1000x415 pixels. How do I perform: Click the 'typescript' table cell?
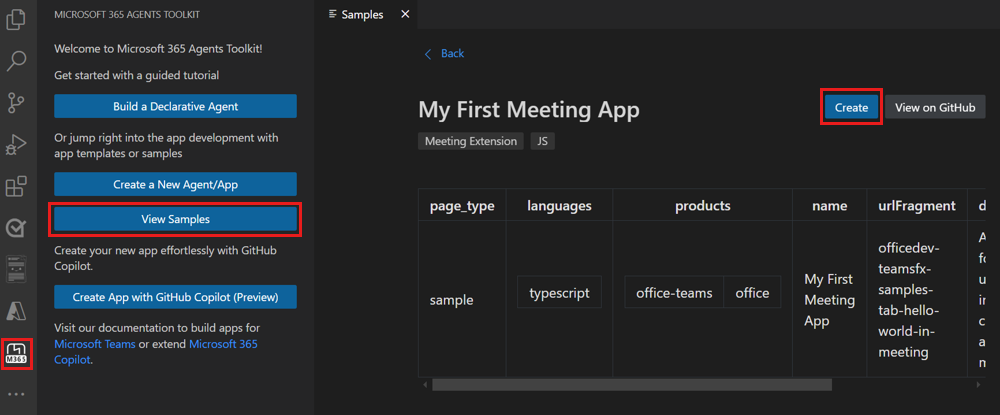coord(559,293)
